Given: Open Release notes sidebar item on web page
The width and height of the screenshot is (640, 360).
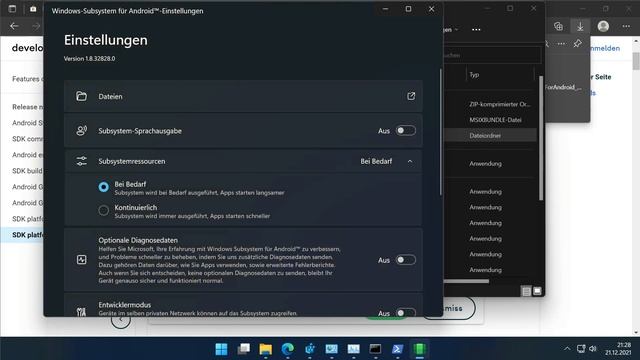Looking at the screenshot, I should click(x=27, y=107).
